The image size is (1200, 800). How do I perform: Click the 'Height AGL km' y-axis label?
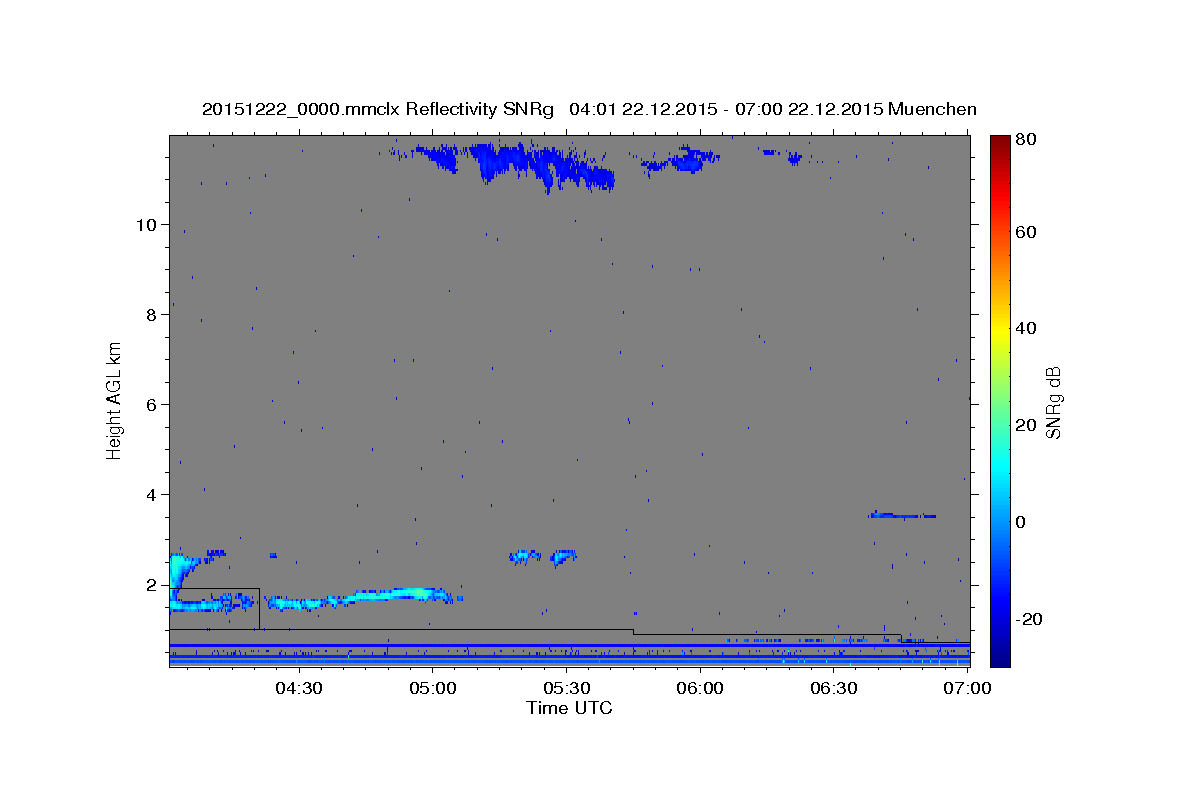point(115,401)
